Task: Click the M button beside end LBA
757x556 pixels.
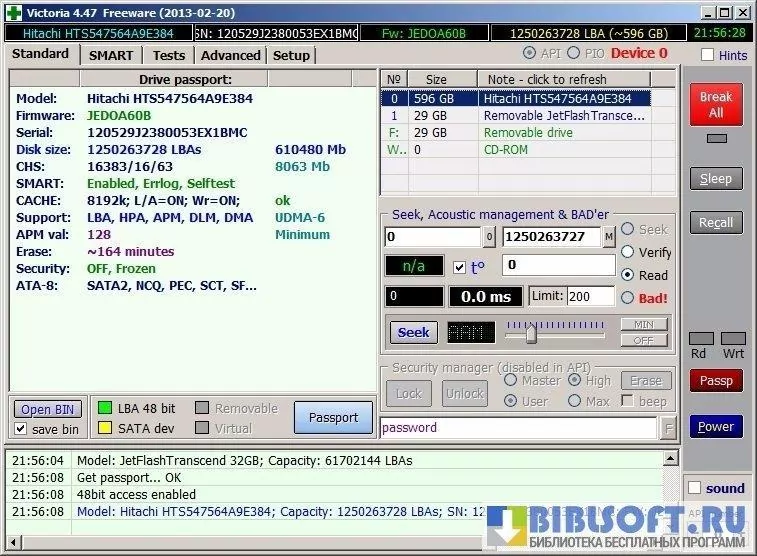Action: [x=609, y=237]
